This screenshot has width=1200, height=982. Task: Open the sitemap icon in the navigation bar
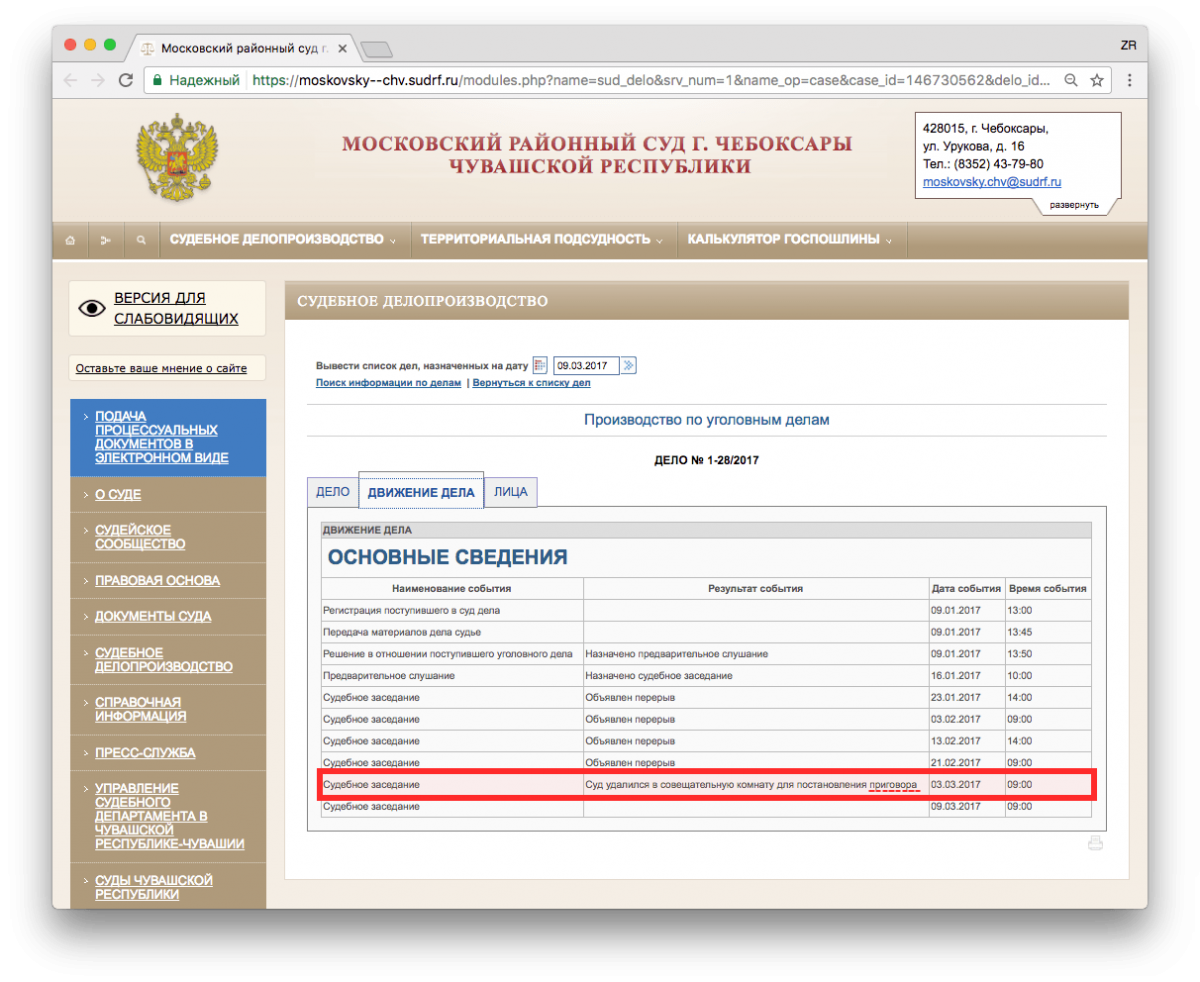tap(105, 240)
